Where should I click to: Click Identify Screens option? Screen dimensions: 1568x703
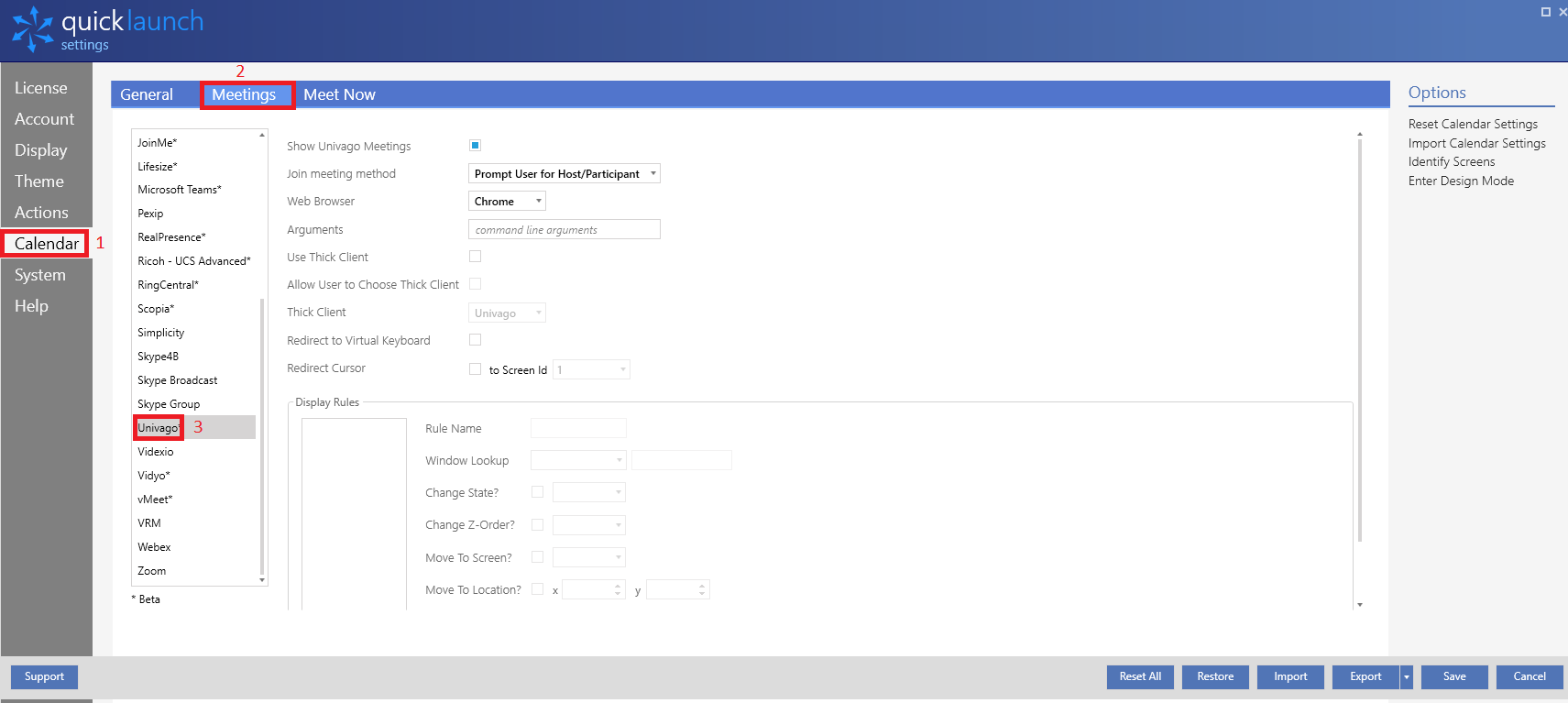click(x=1452, y=161)
